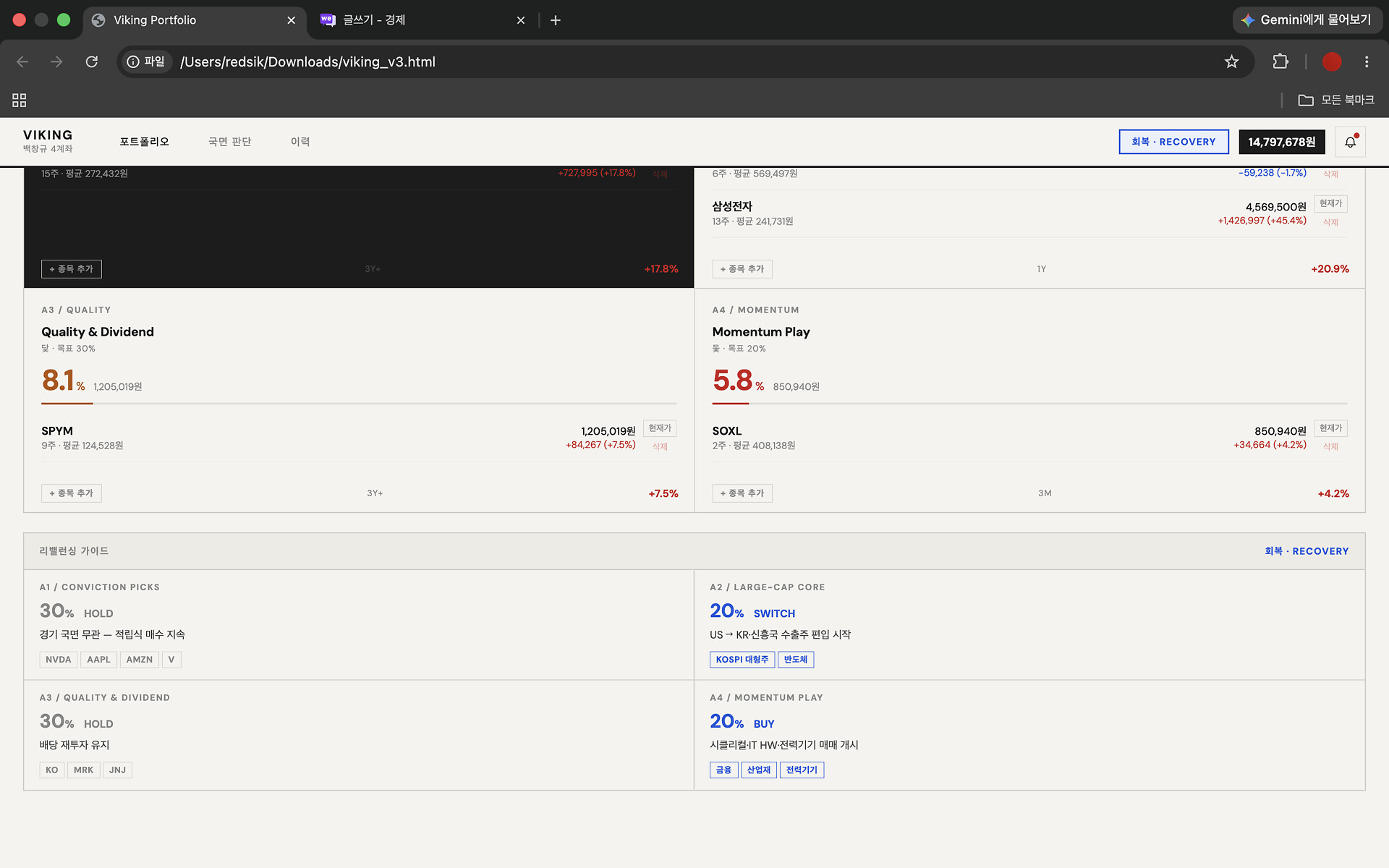The width and height of the screenshot is (1389, 868).
Task: Open the 모든 북마크 folder
Action: (x=1336, y=100)
